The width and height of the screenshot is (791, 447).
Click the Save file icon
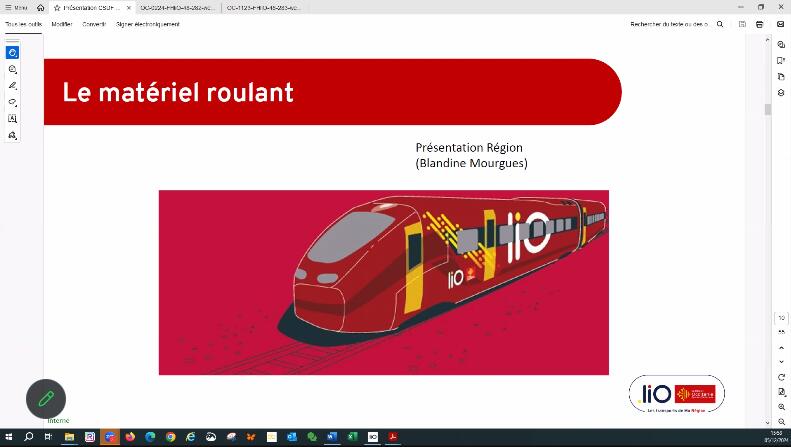tap(742, 24)
